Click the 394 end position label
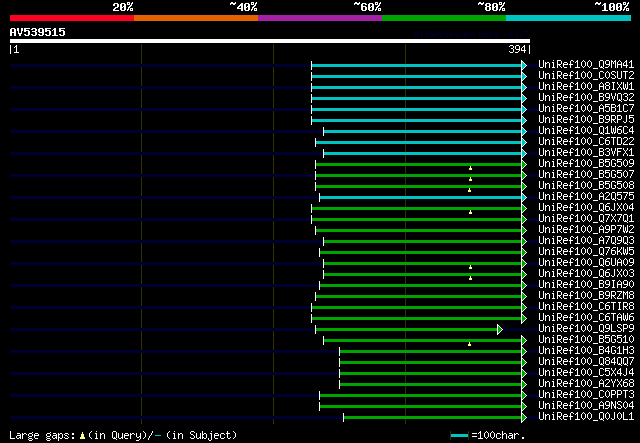This screenshot has width=640, height=443. tap(517, 49)
